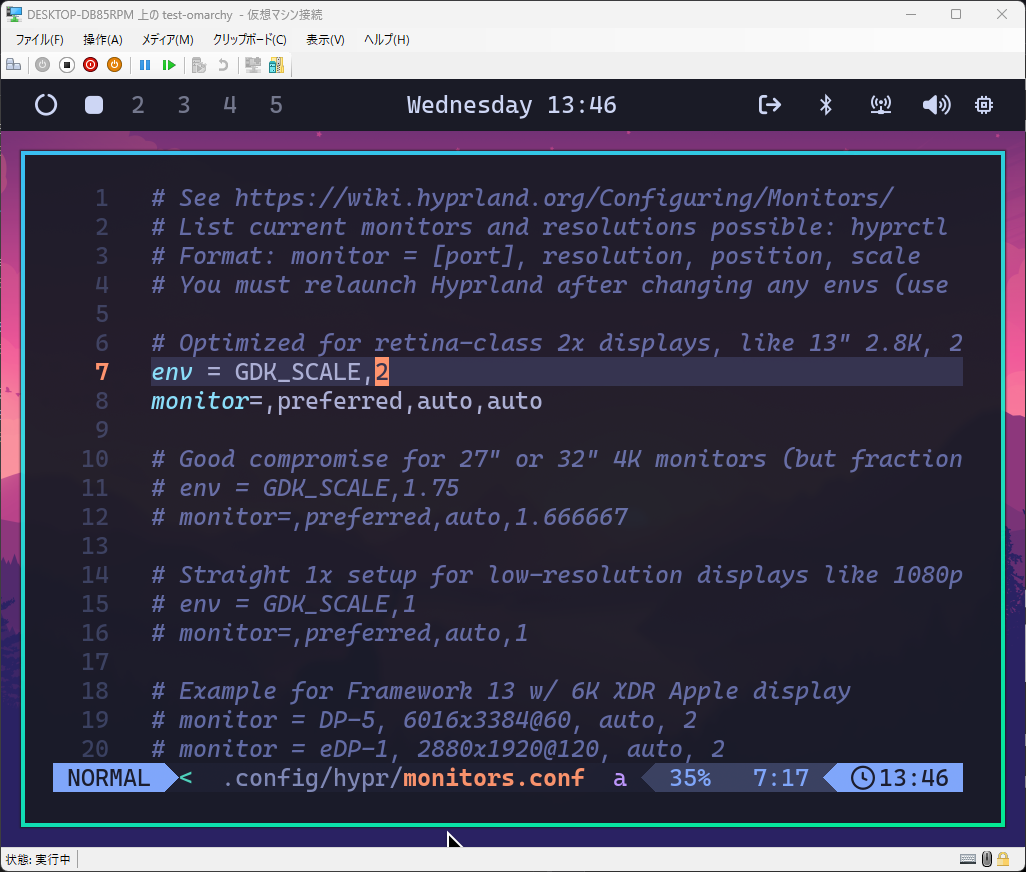Click the Wednesday 13:46 clock
The width and height of the screenshot is (1026, 872).
(512, 105)
